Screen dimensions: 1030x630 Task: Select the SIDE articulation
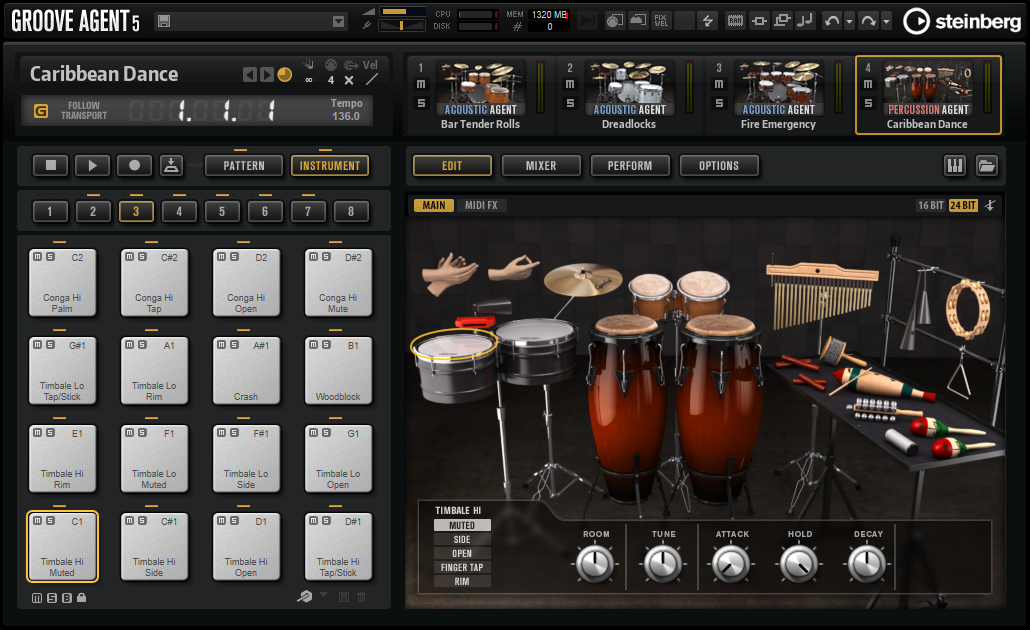coord(462,539)
